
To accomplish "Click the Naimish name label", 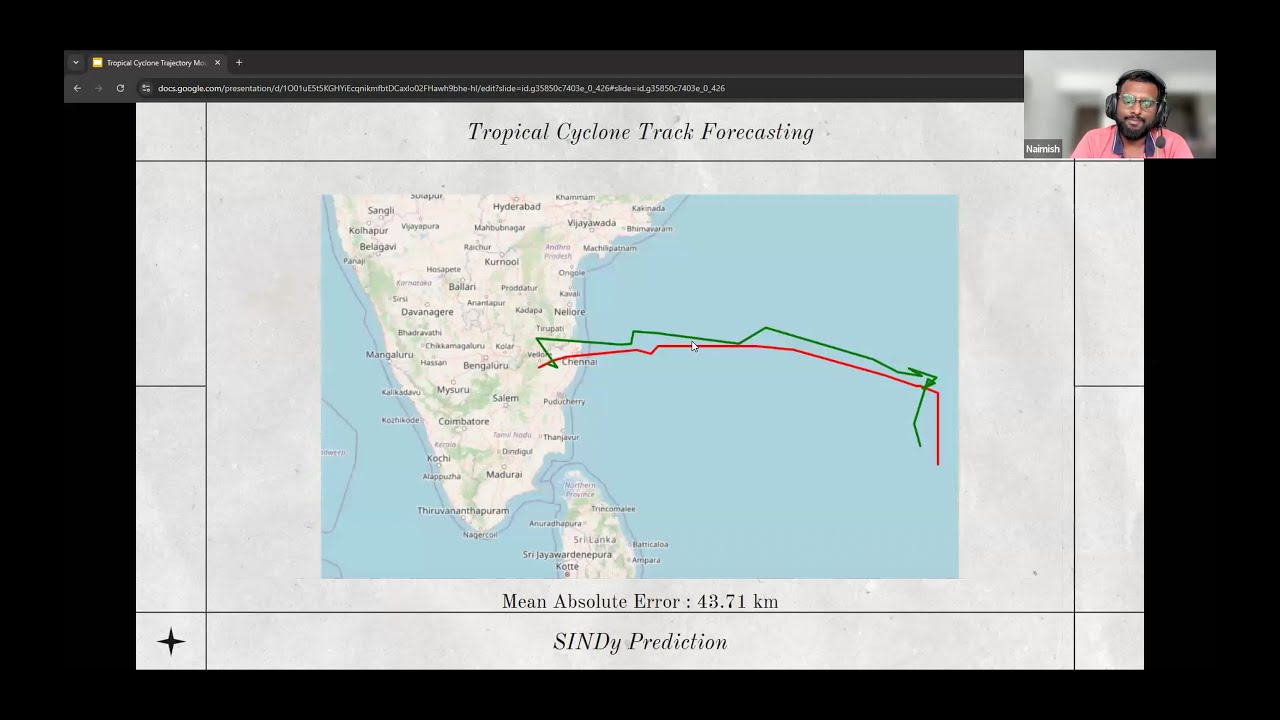I will [x=1042, y=149].
